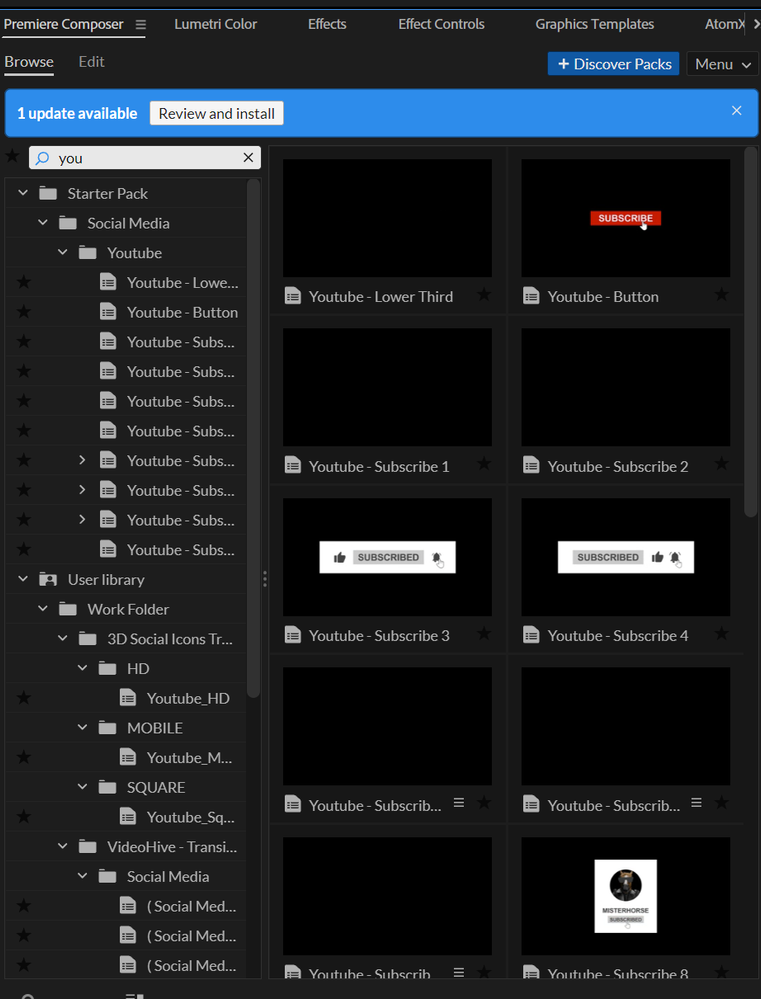761x999 pixels.
Task: Collapse the SQUARE folder chevron
Action: [82, 787]
